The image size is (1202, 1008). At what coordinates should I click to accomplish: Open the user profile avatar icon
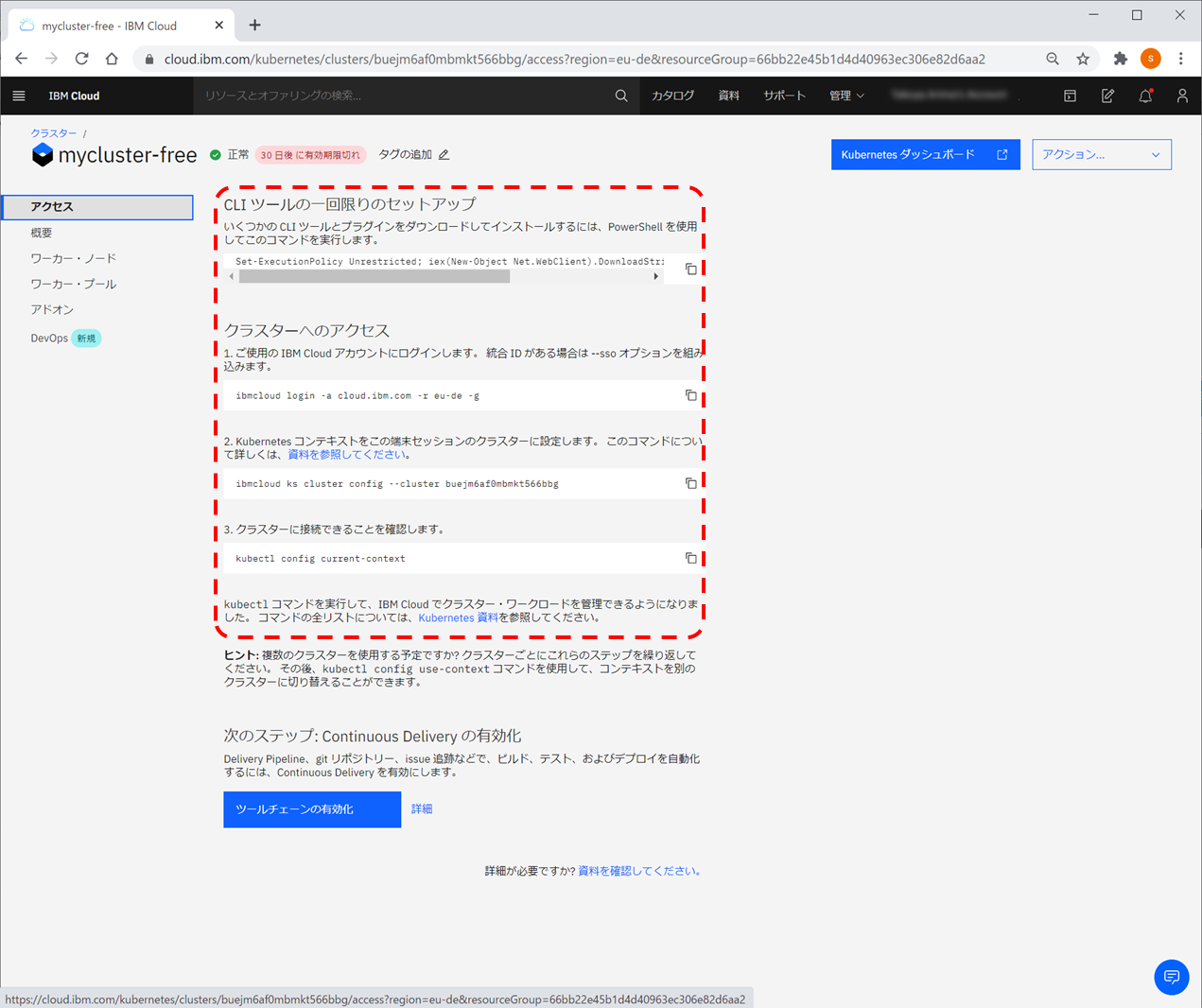tap(1182, 96)
